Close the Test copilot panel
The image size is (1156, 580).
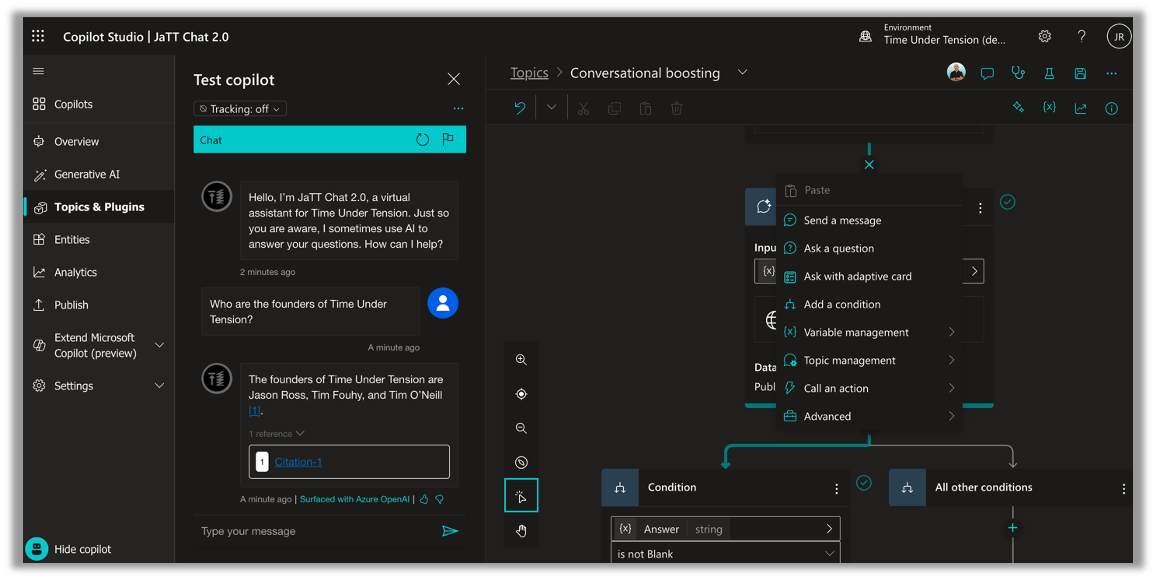click(453, 79)
